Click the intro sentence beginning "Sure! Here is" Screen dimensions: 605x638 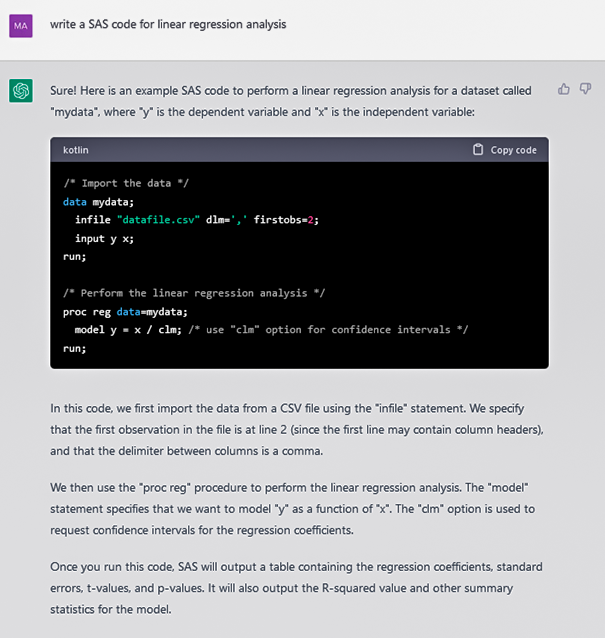(291, 101)
